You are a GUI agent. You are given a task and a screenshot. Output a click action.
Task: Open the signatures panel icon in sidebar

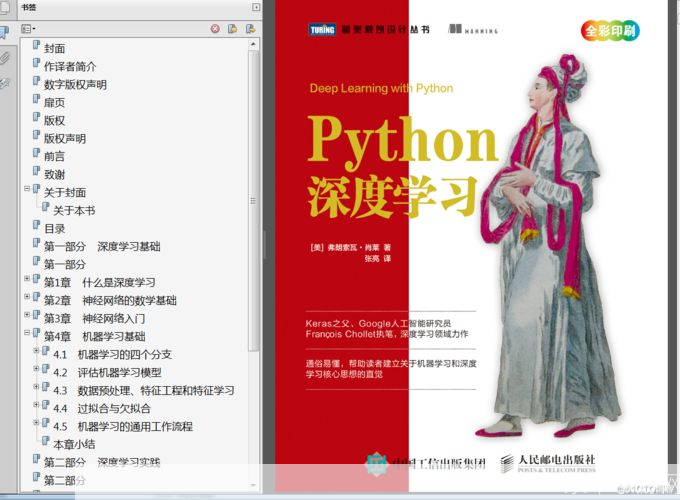(4, 83)
